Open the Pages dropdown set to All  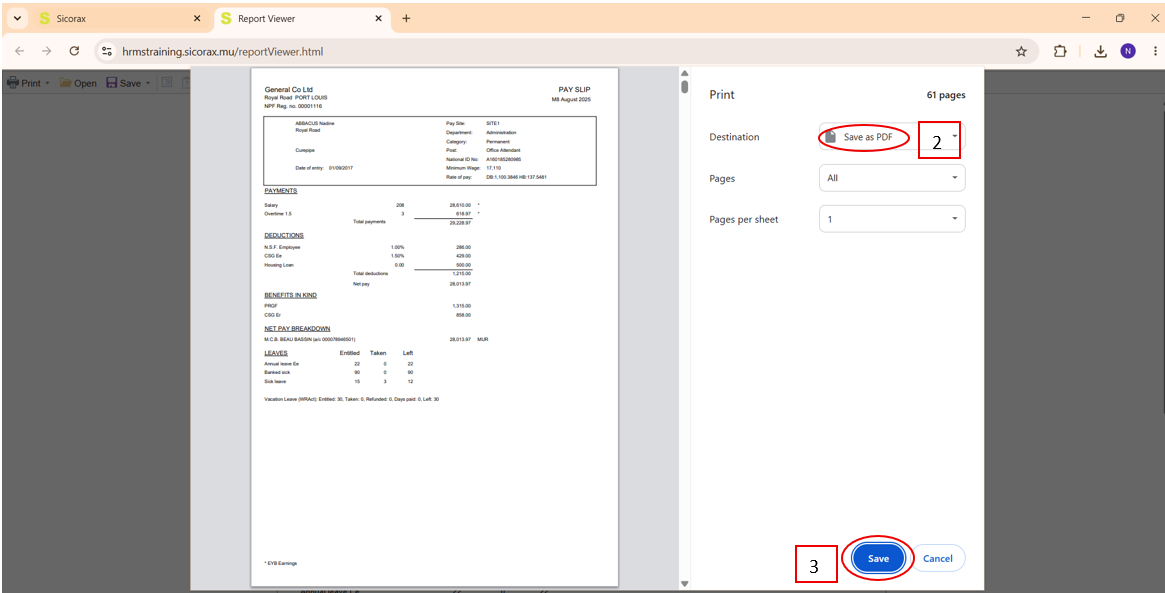coord(892,178)
